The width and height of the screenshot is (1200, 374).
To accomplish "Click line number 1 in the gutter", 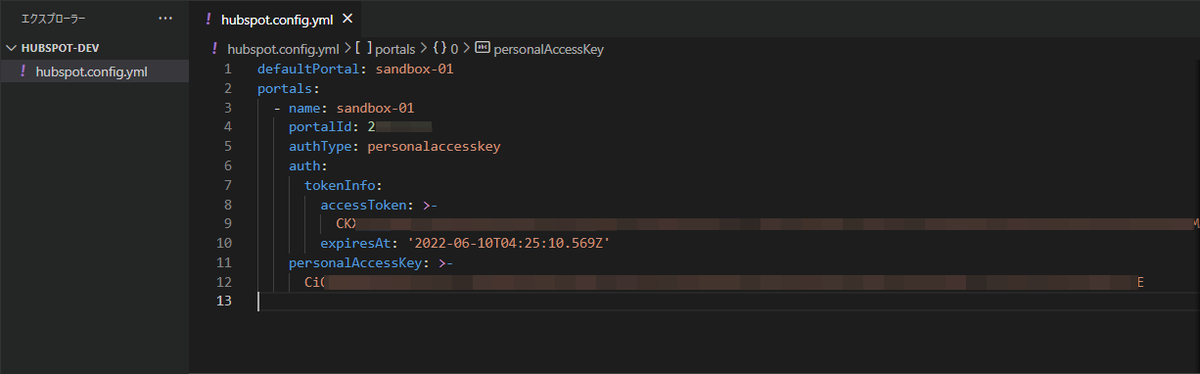I will point(228,69).
